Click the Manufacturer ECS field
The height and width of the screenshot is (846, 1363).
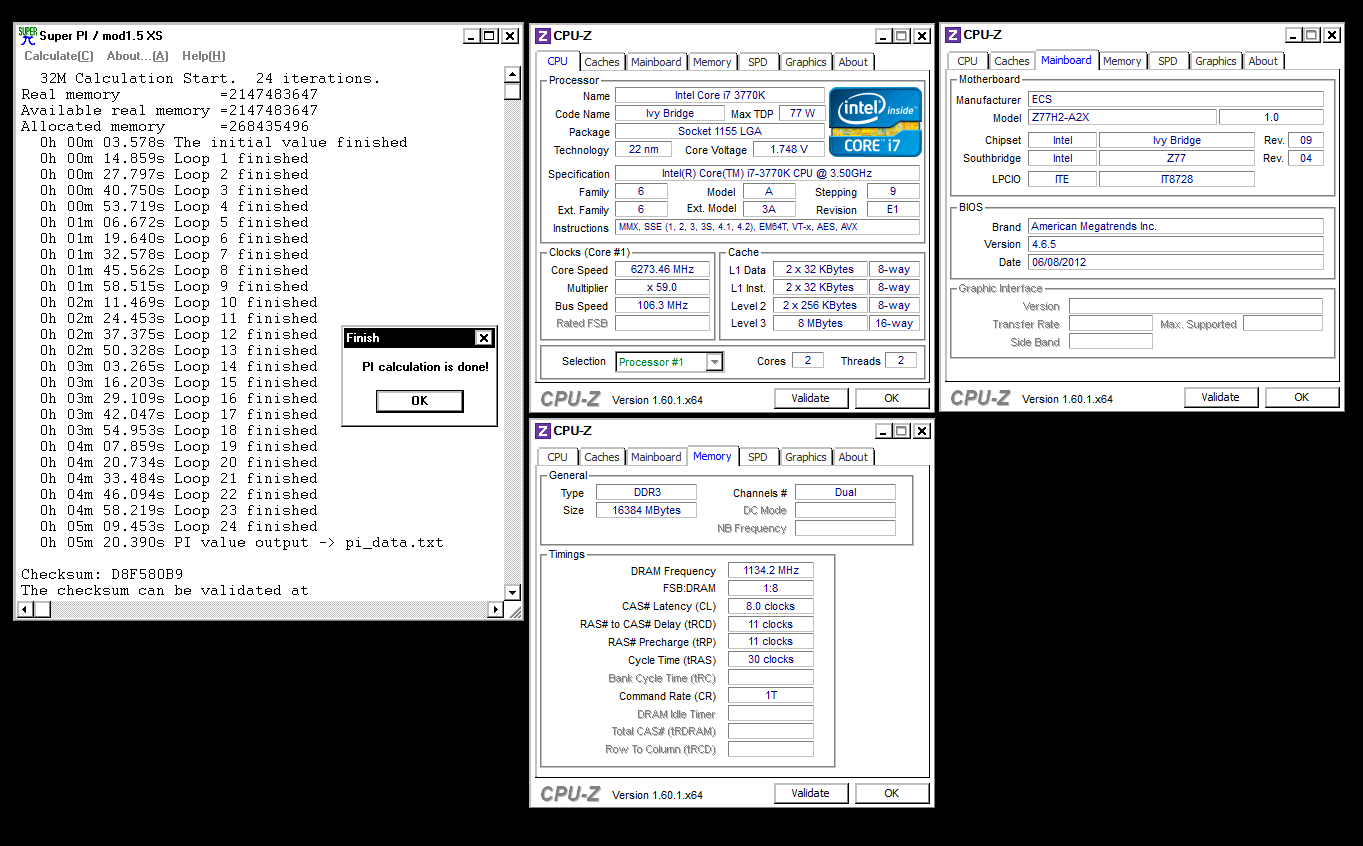coord(1176,100)
